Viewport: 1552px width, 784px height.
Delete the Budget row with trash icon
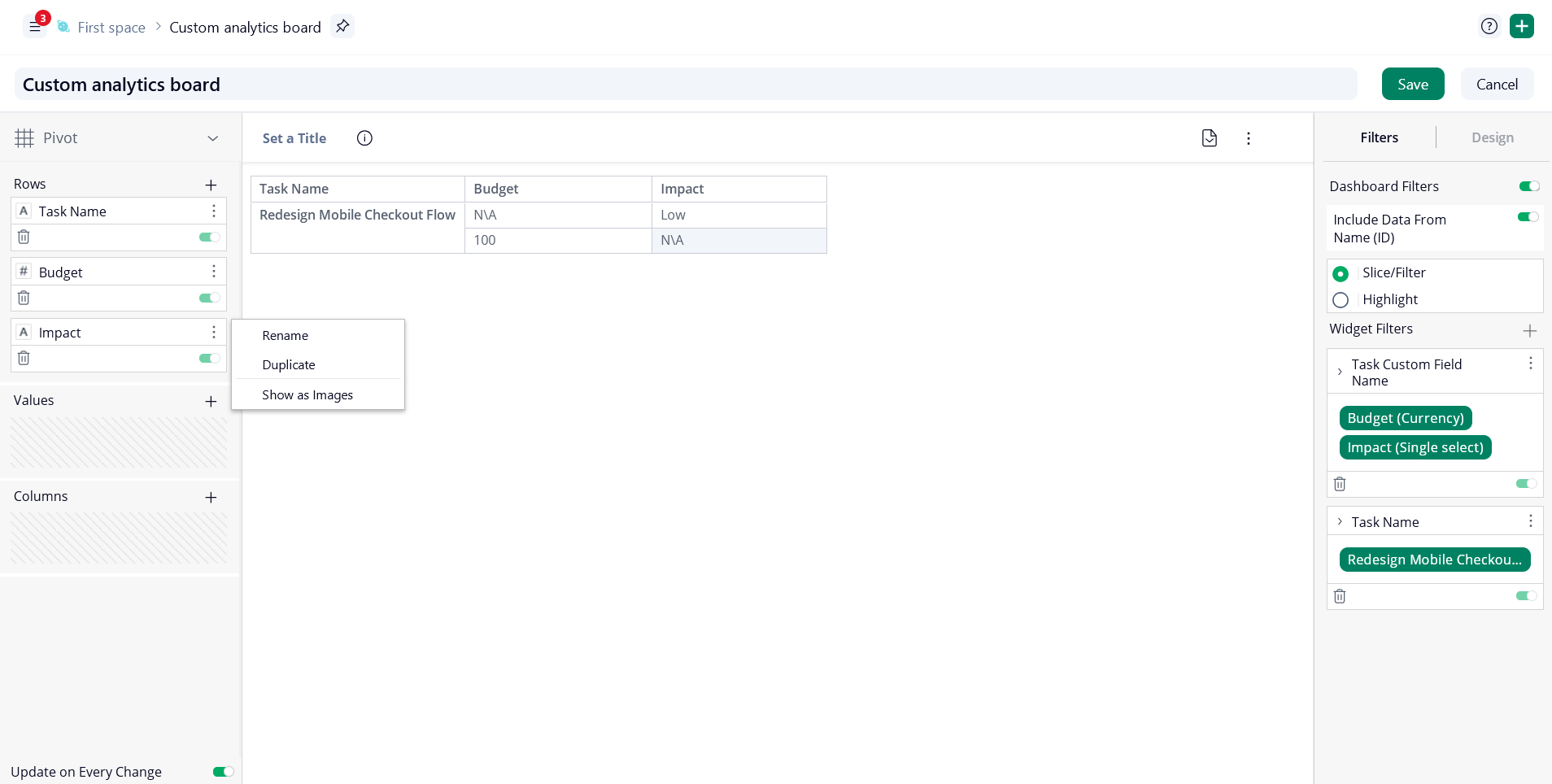24,298
